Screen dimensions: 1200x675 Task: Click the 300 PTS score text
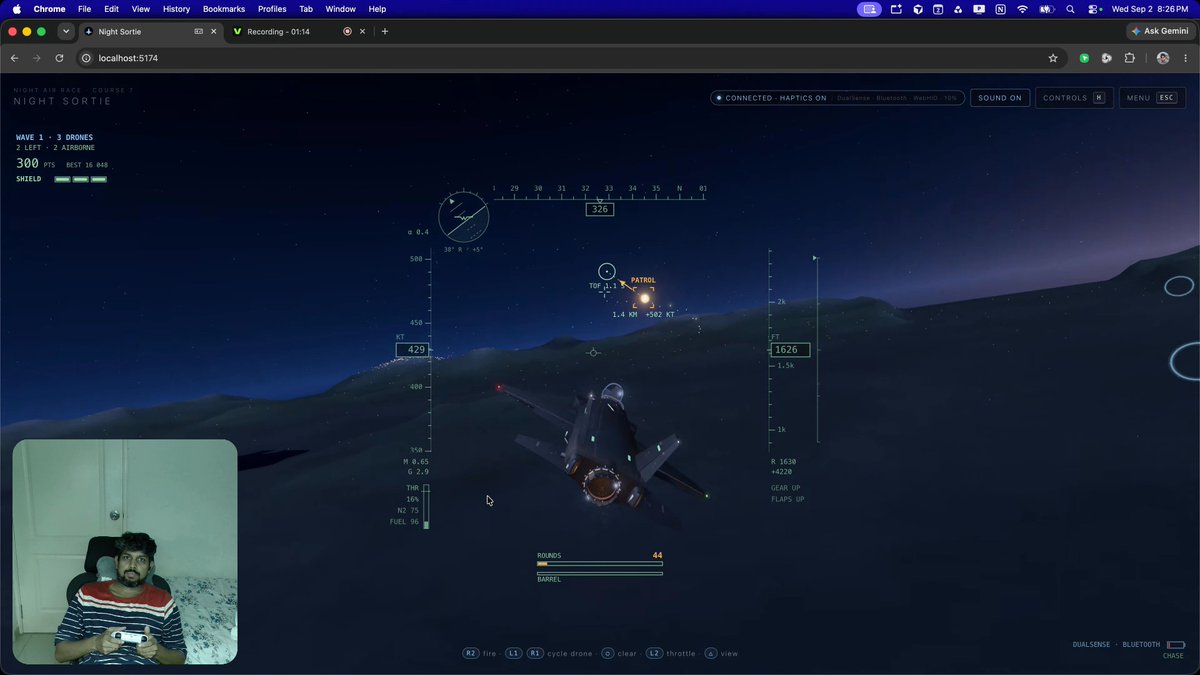[35, 163]
